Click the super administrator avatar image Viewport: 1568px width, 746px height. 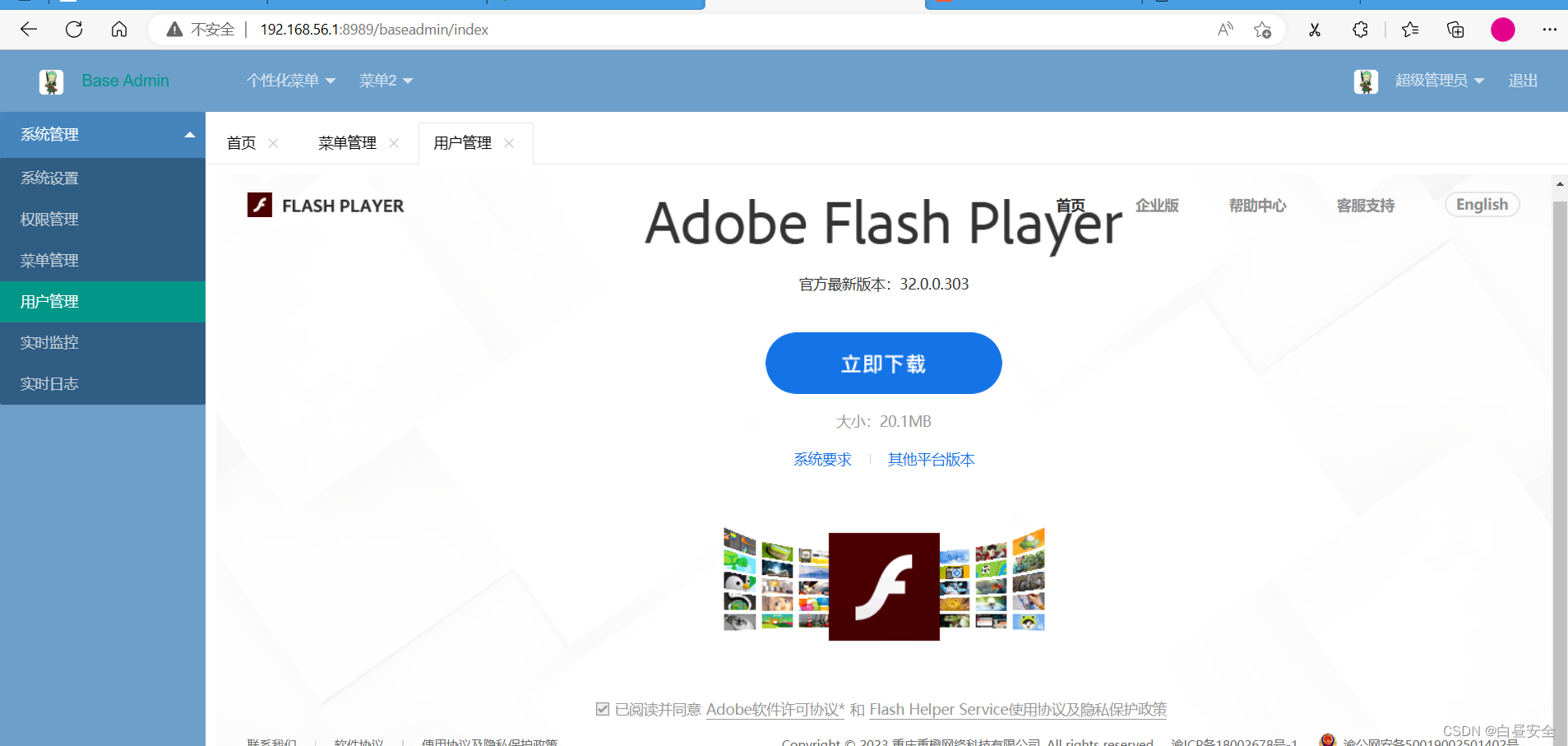(1366, 81)
